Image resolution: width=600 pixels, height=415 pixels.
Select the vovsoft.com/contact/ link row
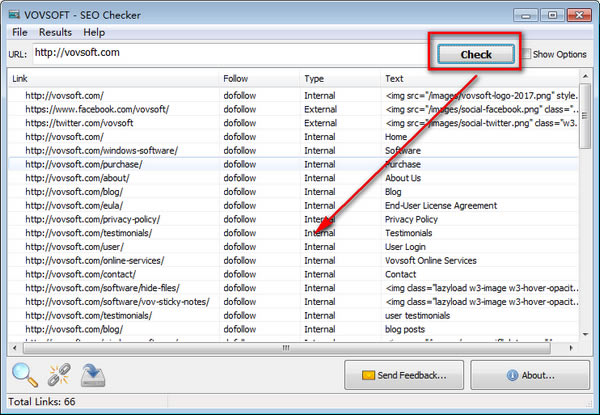click(293, 275)
